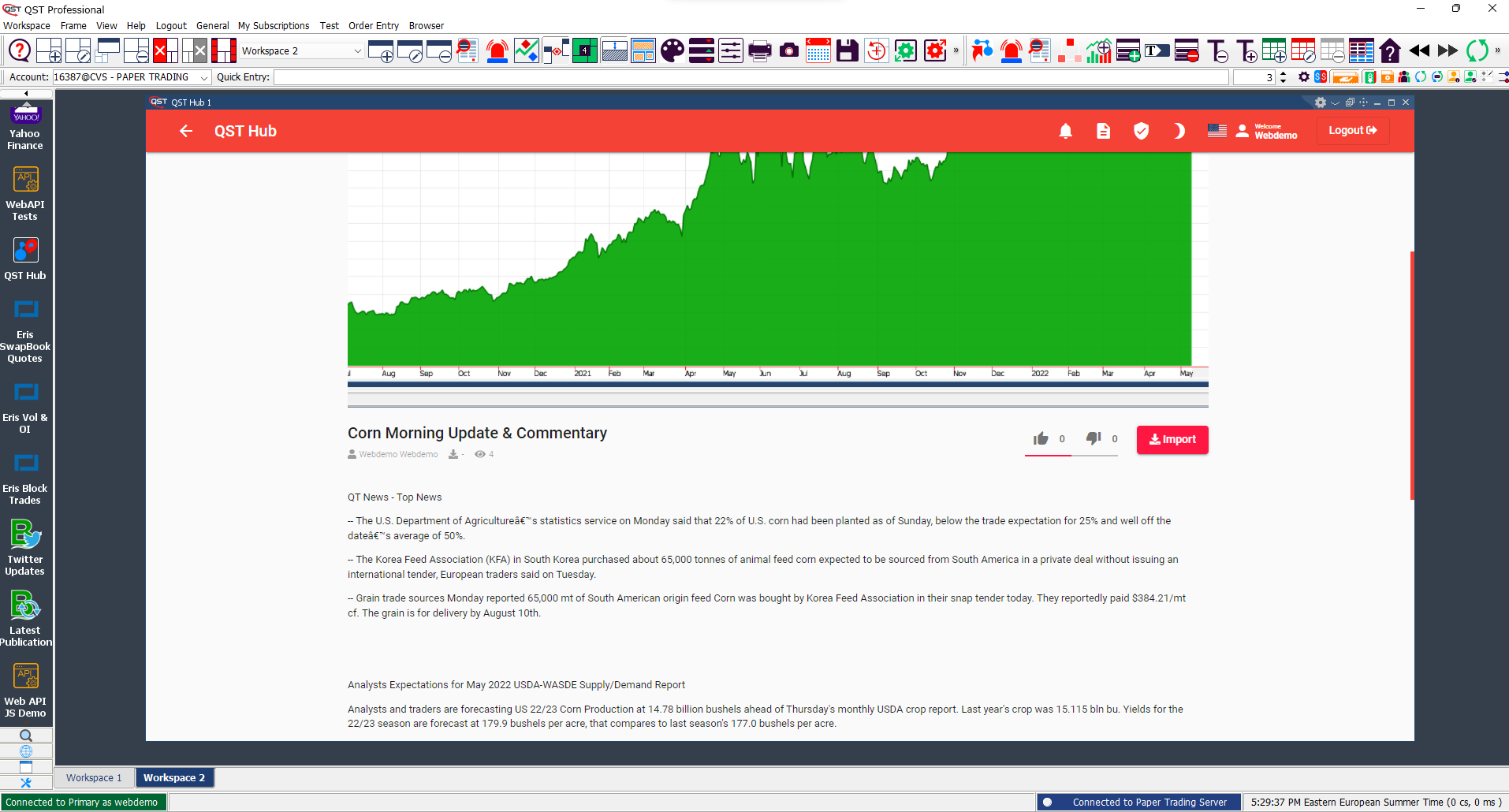Open the QST Hub 1 window settings gear

click(x=1321, y=102)
